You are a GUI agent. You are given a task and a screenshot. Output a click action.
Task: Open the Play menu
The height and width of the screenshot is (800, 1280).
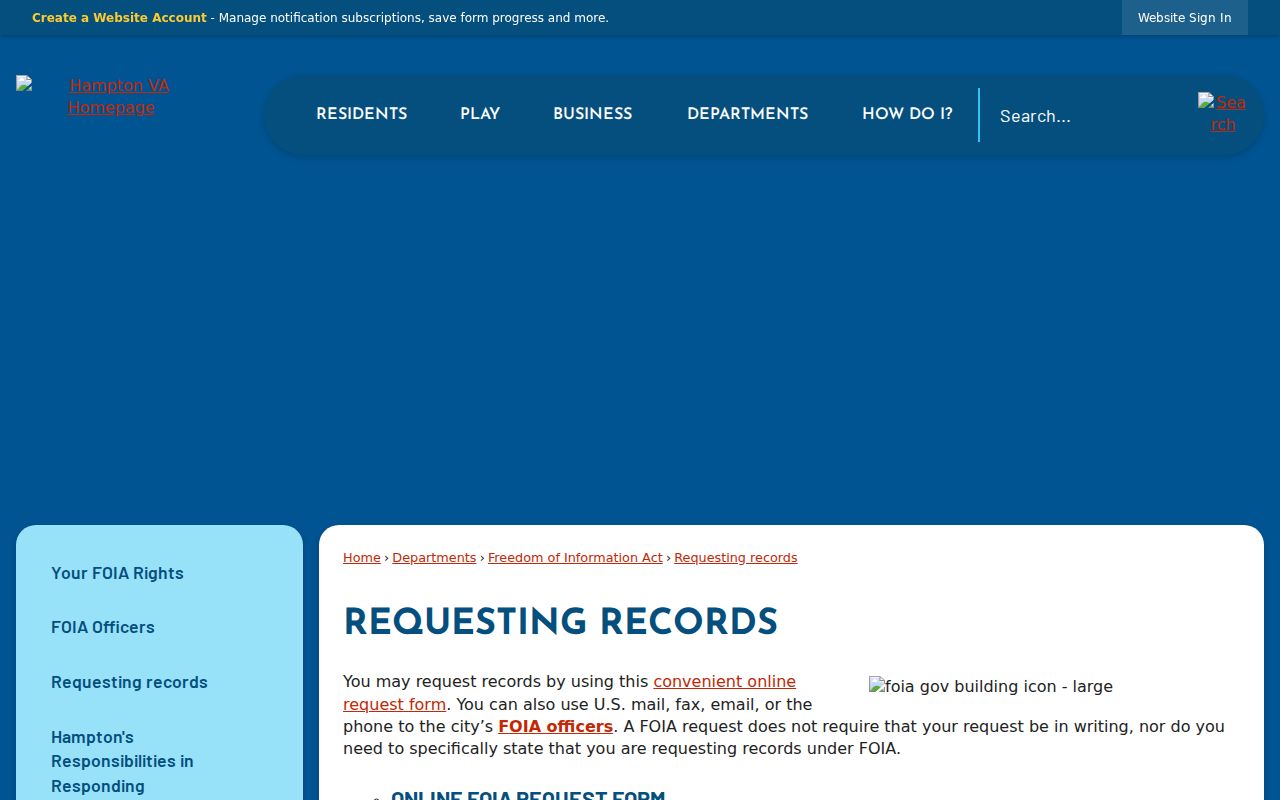pos(480,114)
